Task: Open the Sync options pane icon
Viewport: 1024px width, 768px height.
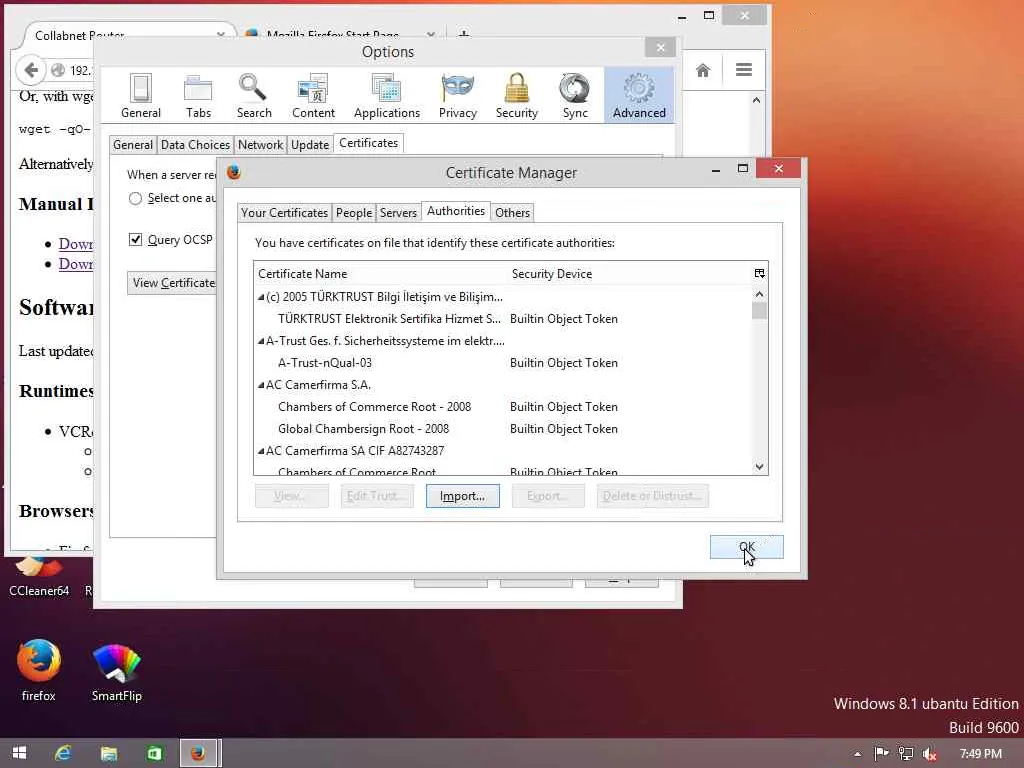Action: click(x=575, y=95)
